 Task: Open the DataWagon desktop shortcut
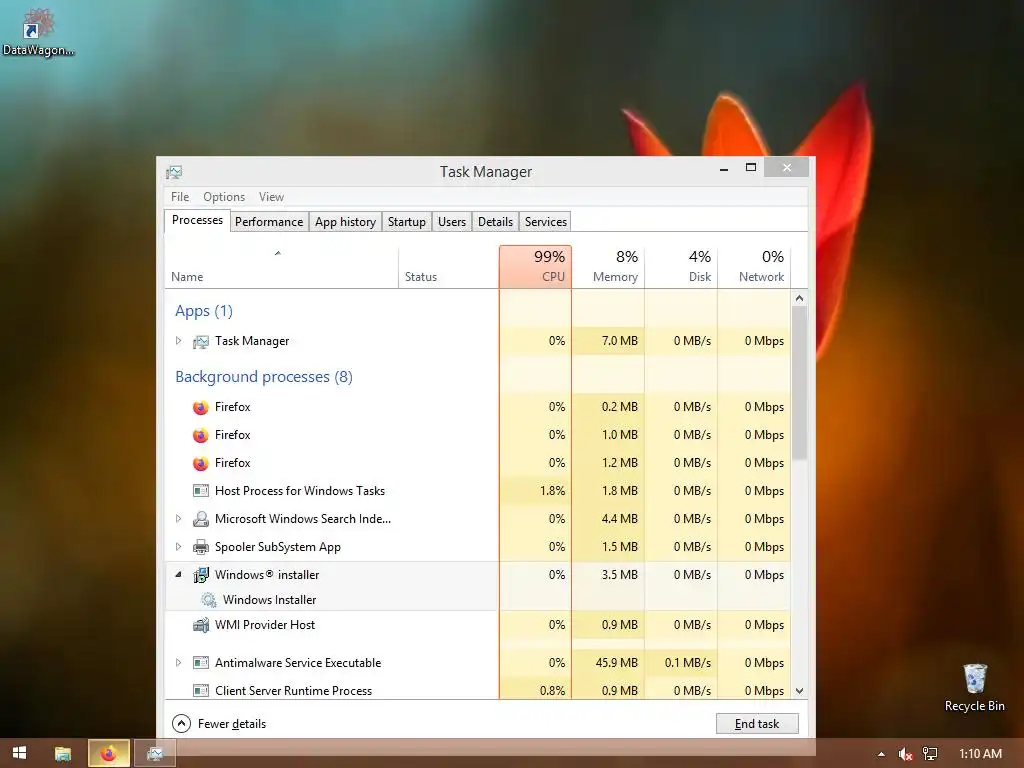pos(38,31)
